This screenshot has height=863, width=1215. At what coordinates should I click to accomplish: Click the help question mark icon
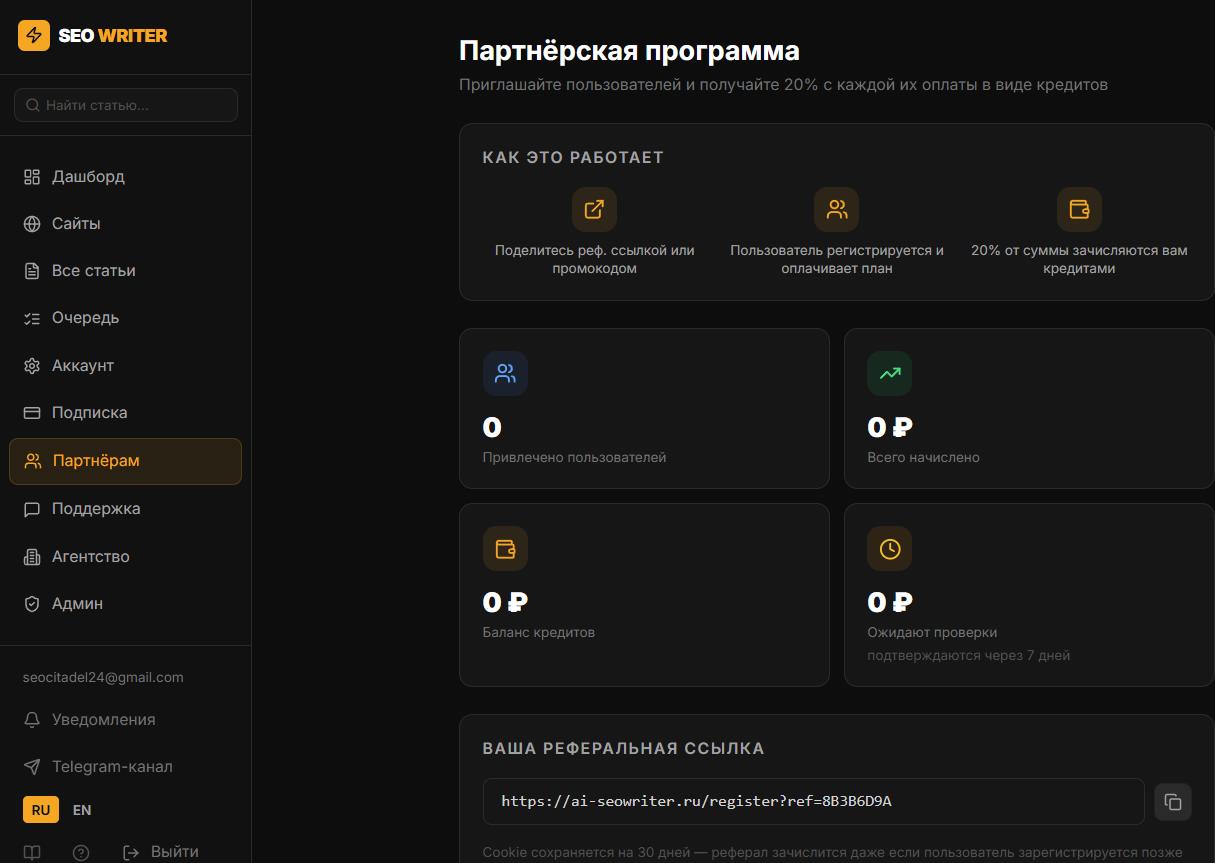[x=81, y=852]
